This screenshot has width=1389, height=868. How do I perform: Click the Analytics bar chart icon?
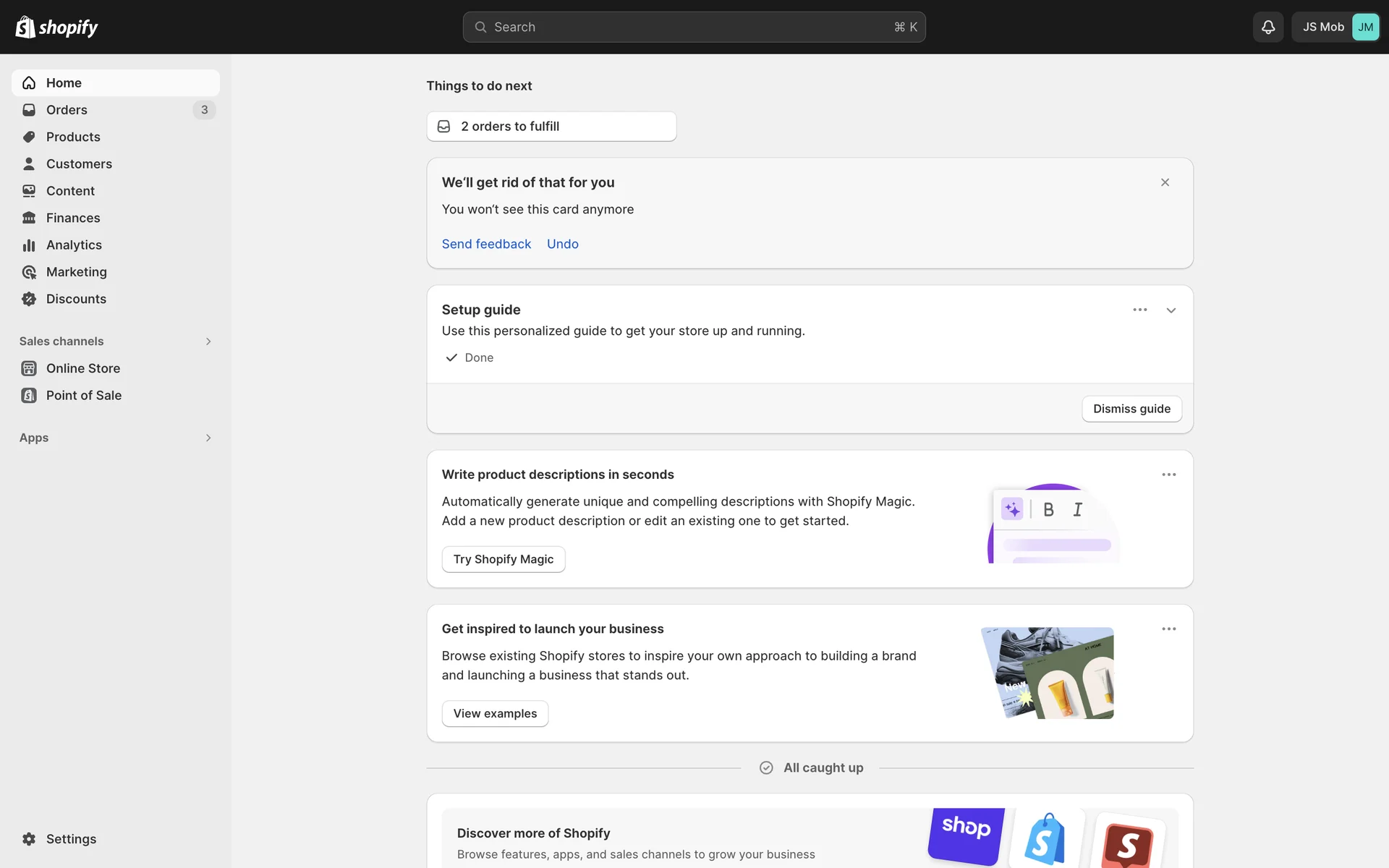(x=29, y=245)
